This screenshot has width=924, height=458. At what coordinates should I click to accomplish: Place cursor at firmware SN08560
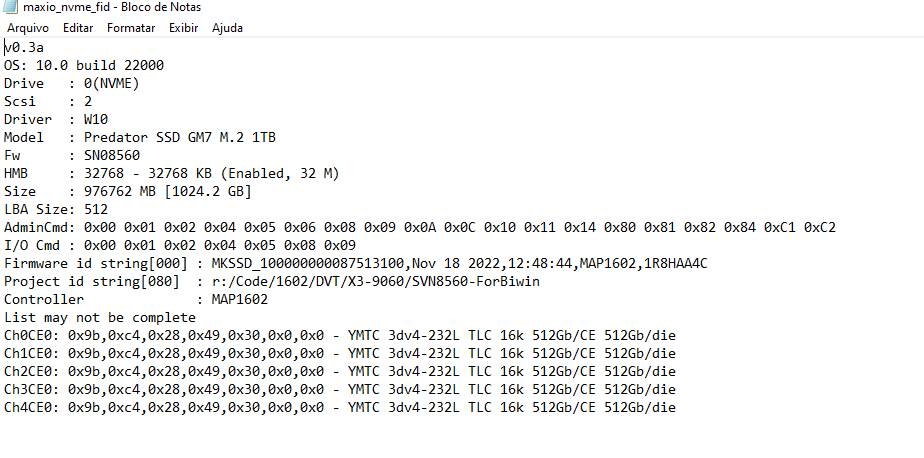[112, 156]
